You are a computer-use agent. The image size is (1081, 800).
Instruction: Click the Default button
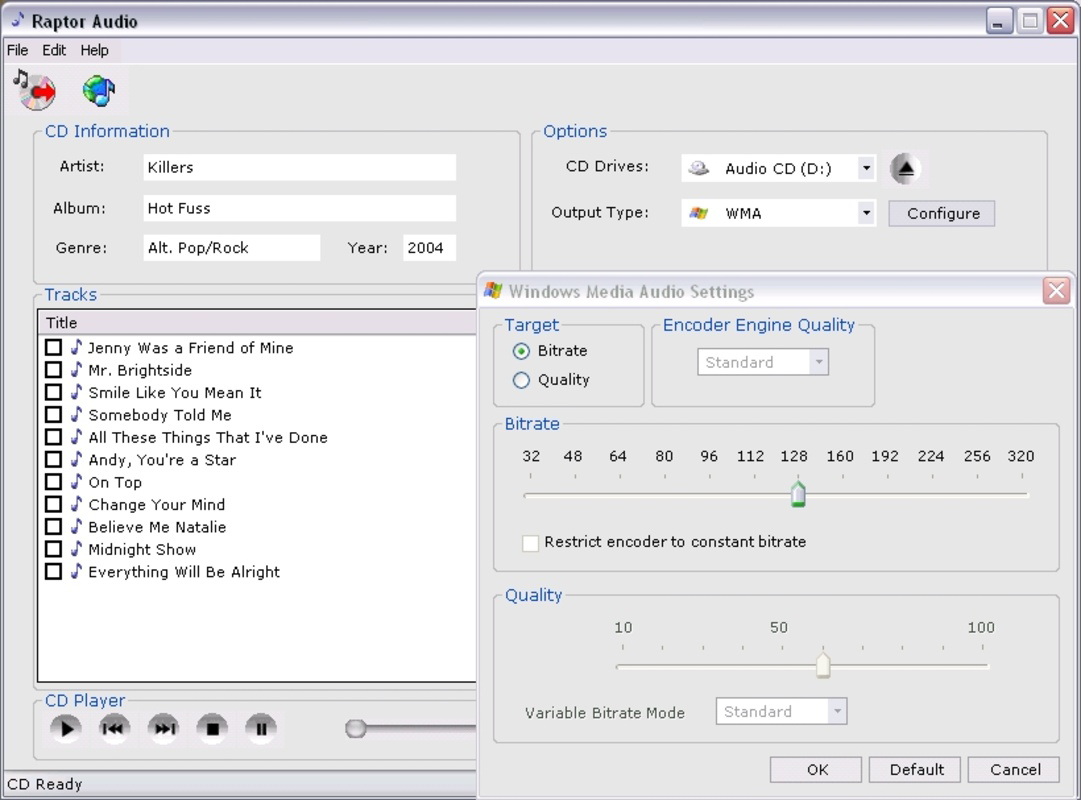click(x=915, y=770)
